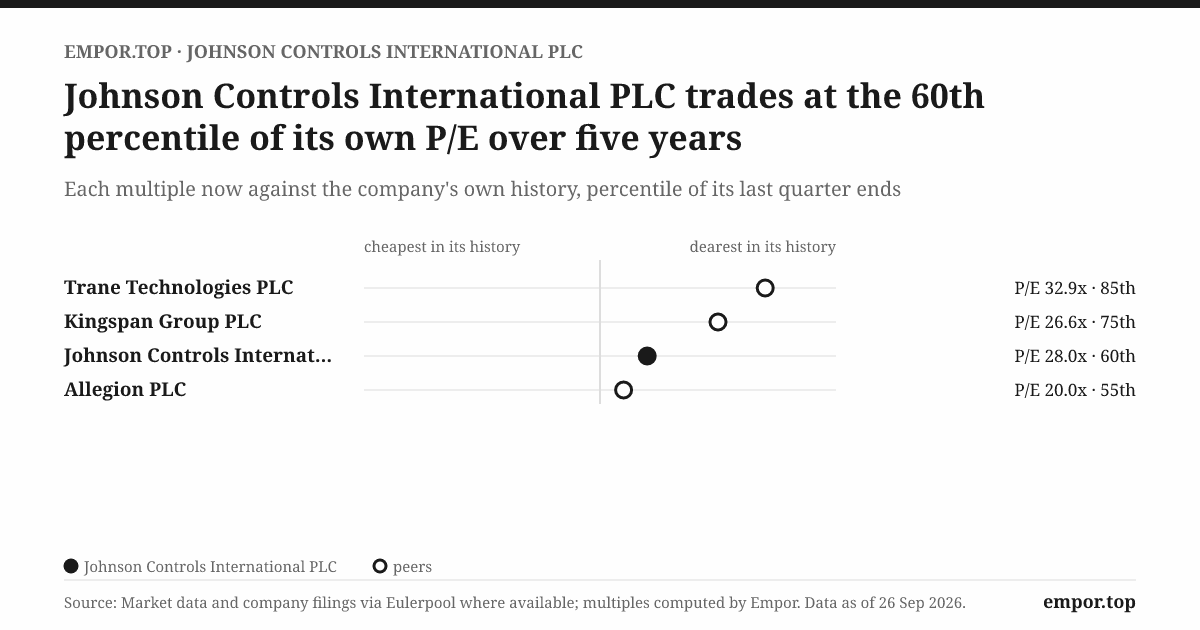Click the filled legend dot for Johnson Controls
This screenshot has height=630, width=1200.
(71, 566)
